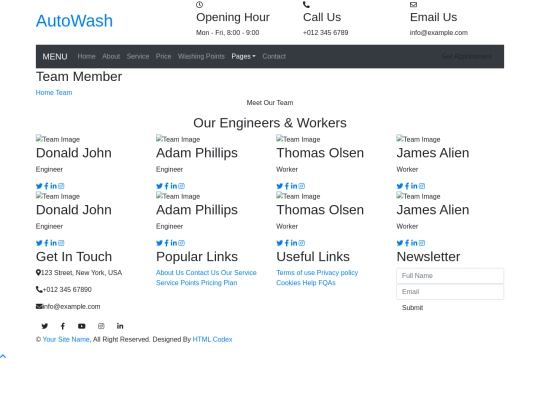540x405 pixels.
Task: Open Help link in footer
Action: [x=309, y=283]
